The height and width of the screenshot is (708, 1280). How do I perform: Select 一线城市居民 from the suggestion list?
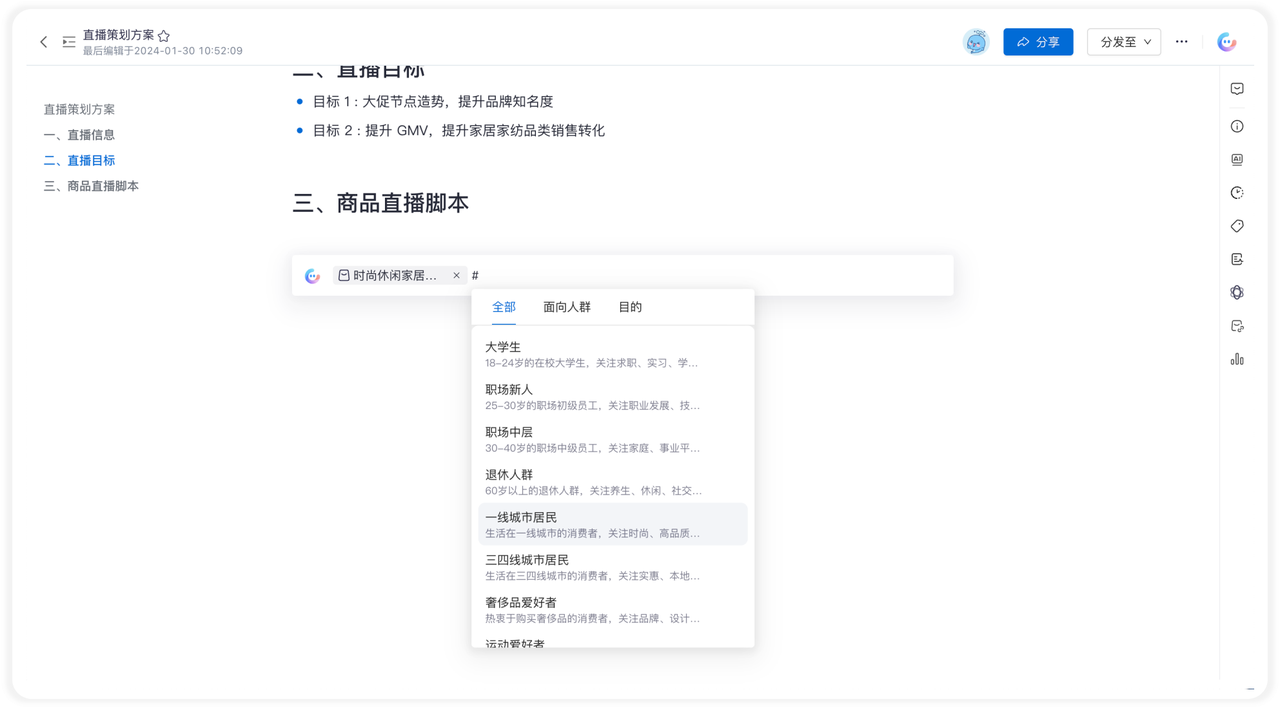point(612,524)
